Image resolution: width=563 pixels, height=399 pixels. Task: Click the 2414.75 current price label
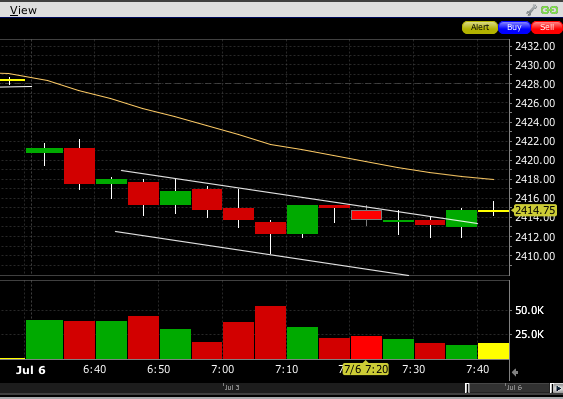[535, 210]
